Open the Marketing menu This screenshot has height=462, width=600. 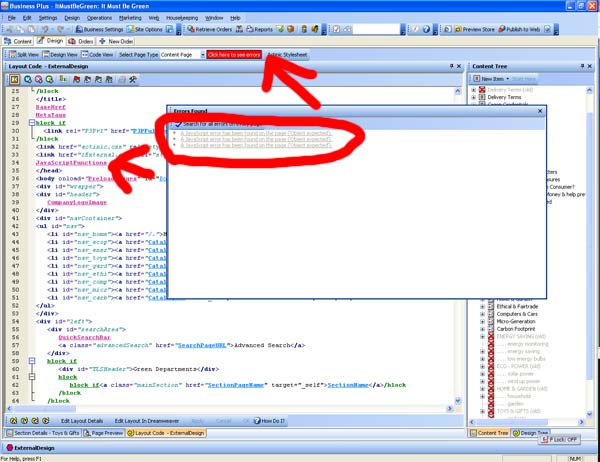130,18
